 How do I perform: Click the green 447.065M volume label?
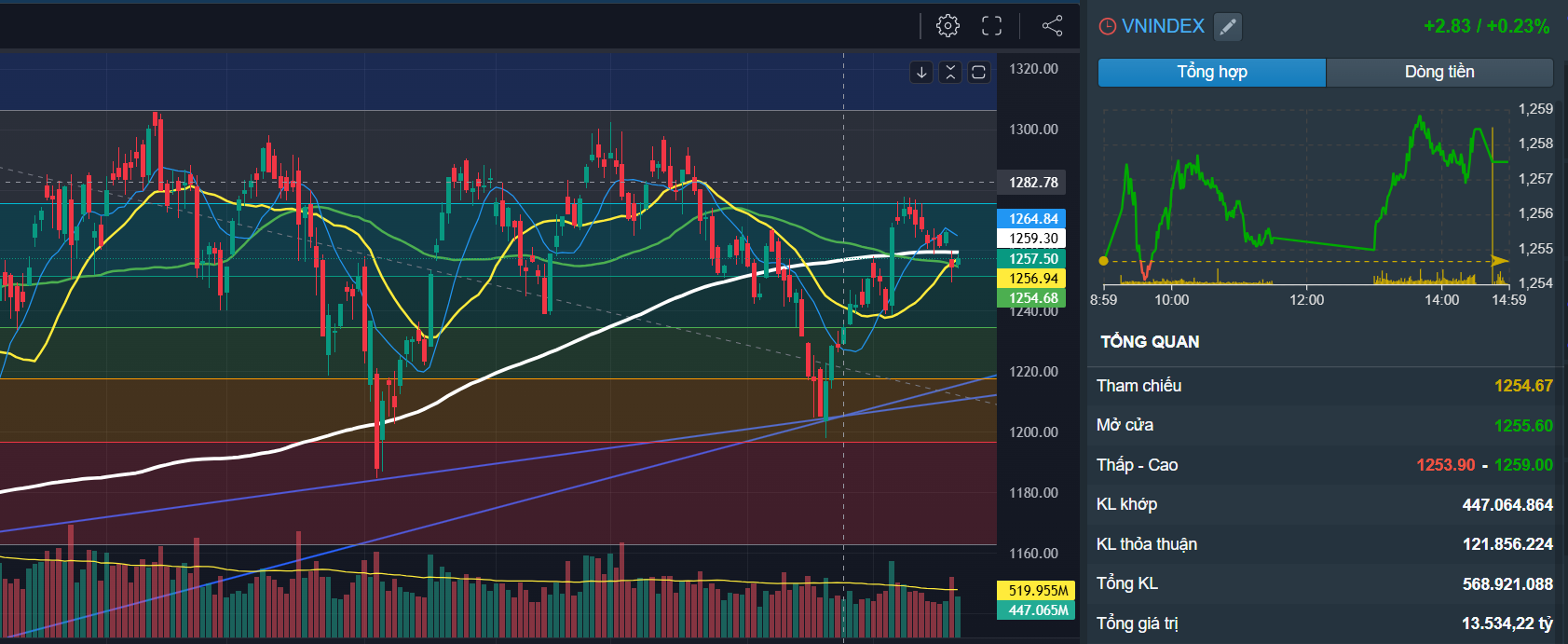[1037, 610]
